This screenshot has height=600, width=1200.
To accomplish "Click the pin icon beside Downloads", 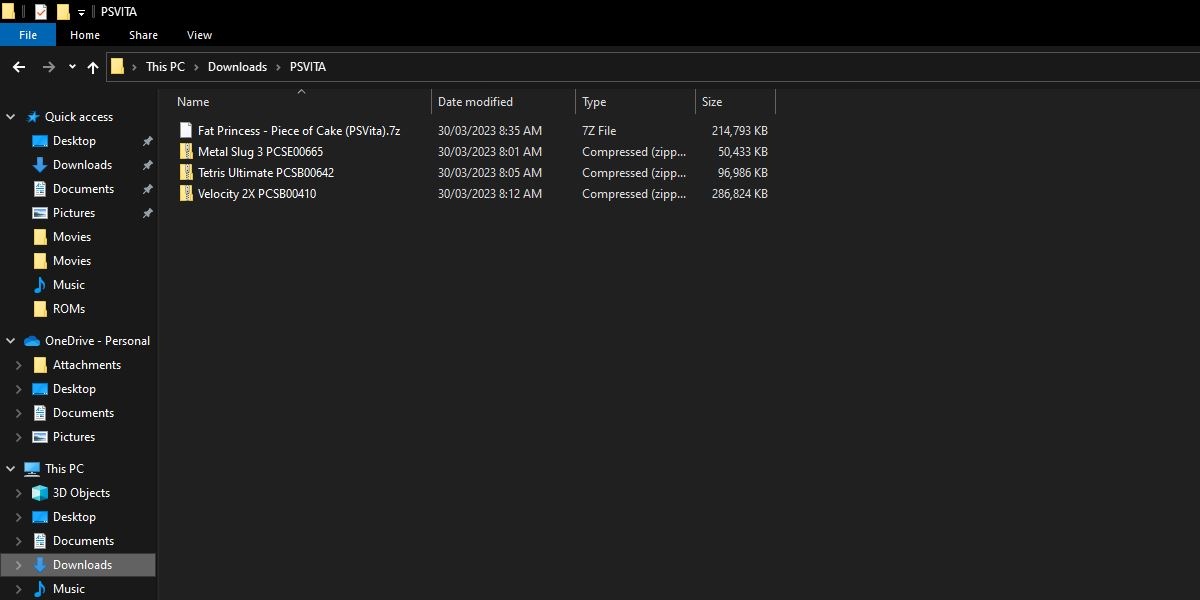I will (x=146, y=164).
